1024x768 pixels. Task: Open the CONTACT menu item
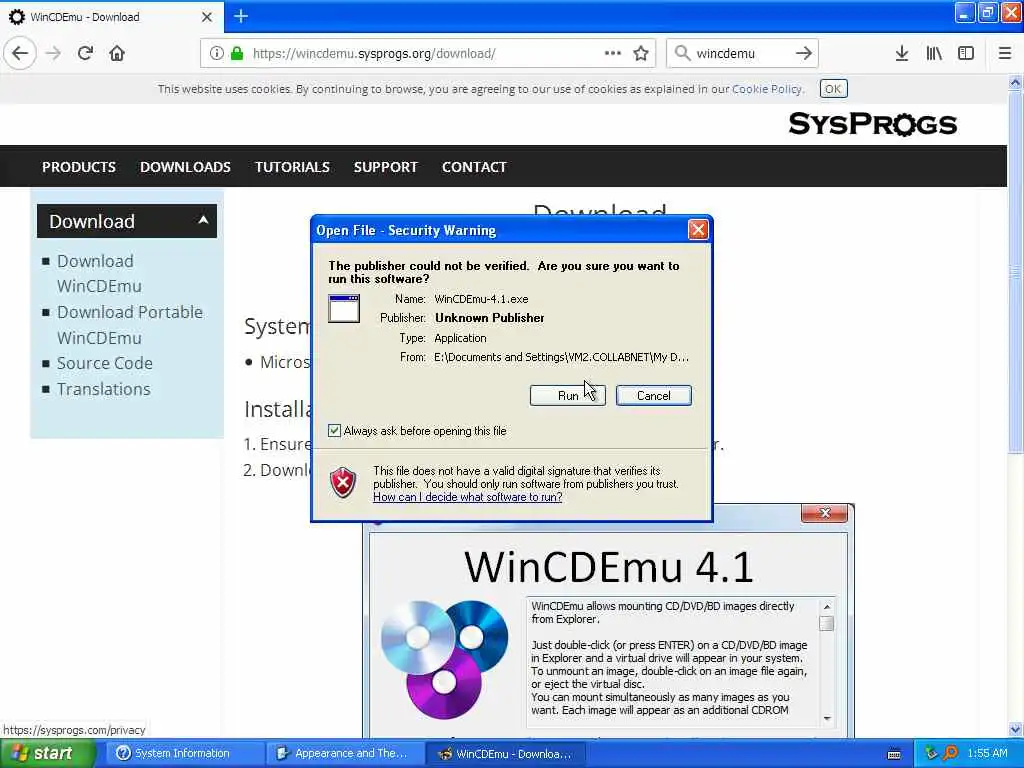(x=474, y=167)
